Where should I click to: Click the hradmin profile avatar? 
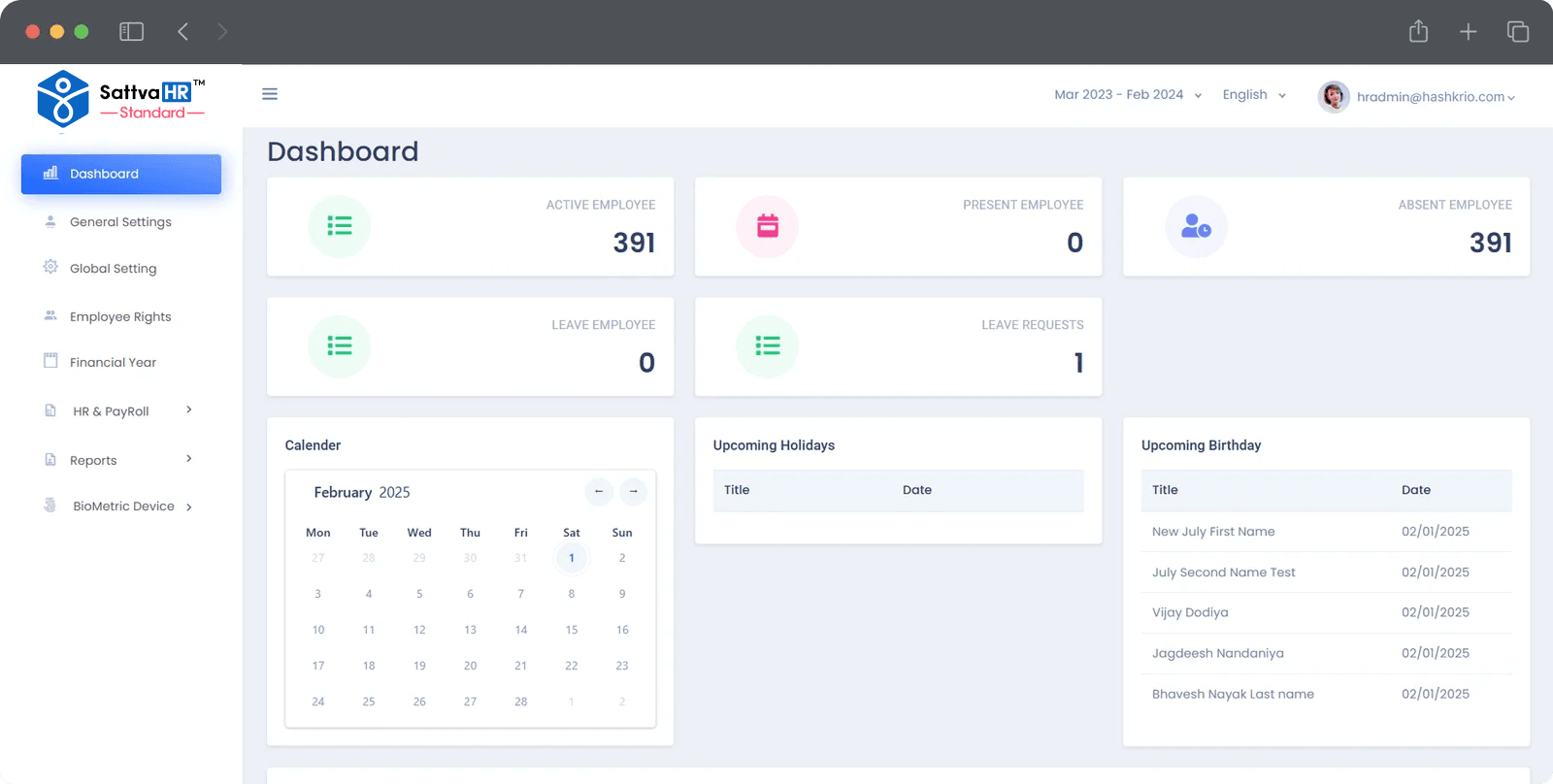[x=1334, y=96]
